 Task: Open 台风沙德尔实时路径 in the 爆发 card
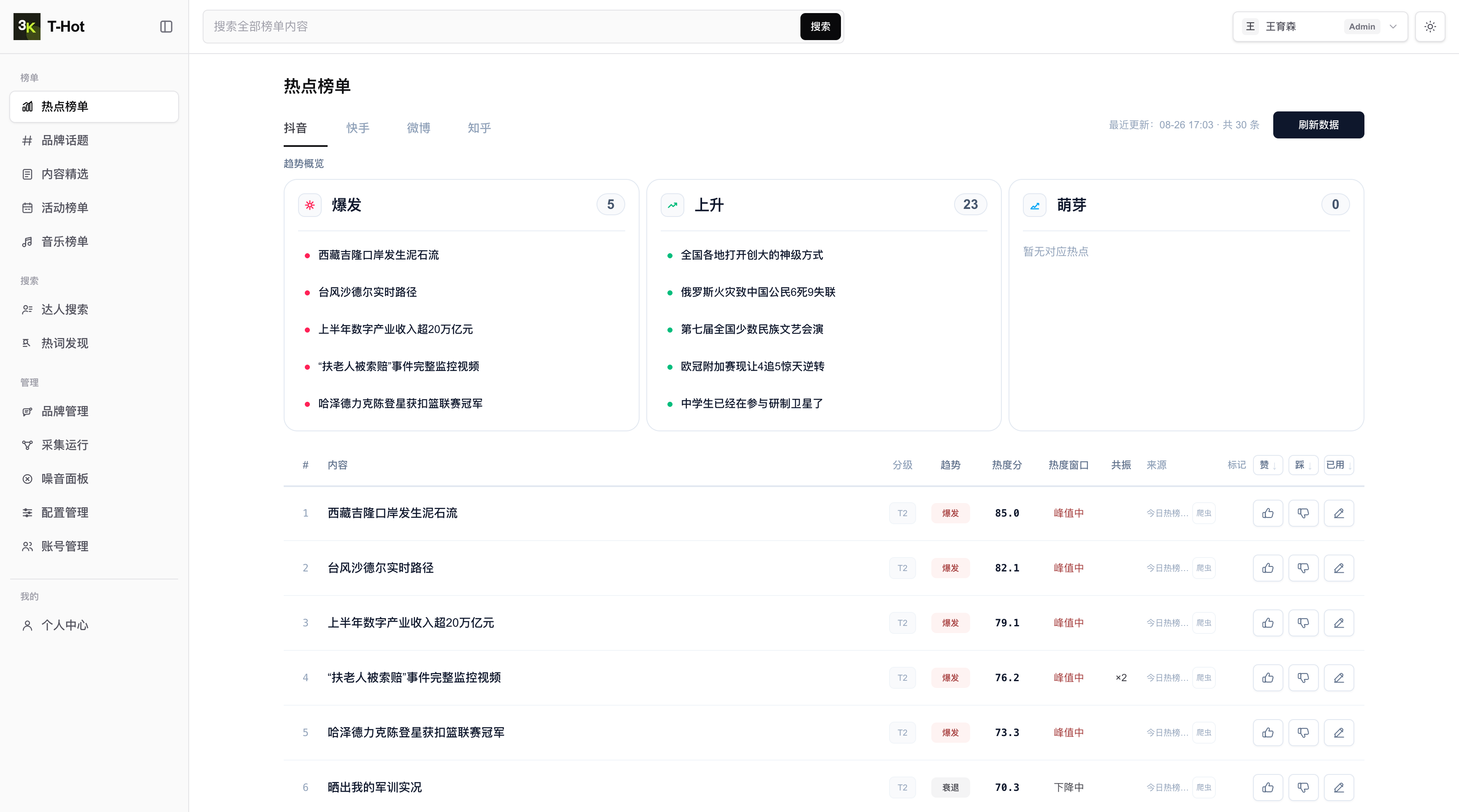click(368, 292)
